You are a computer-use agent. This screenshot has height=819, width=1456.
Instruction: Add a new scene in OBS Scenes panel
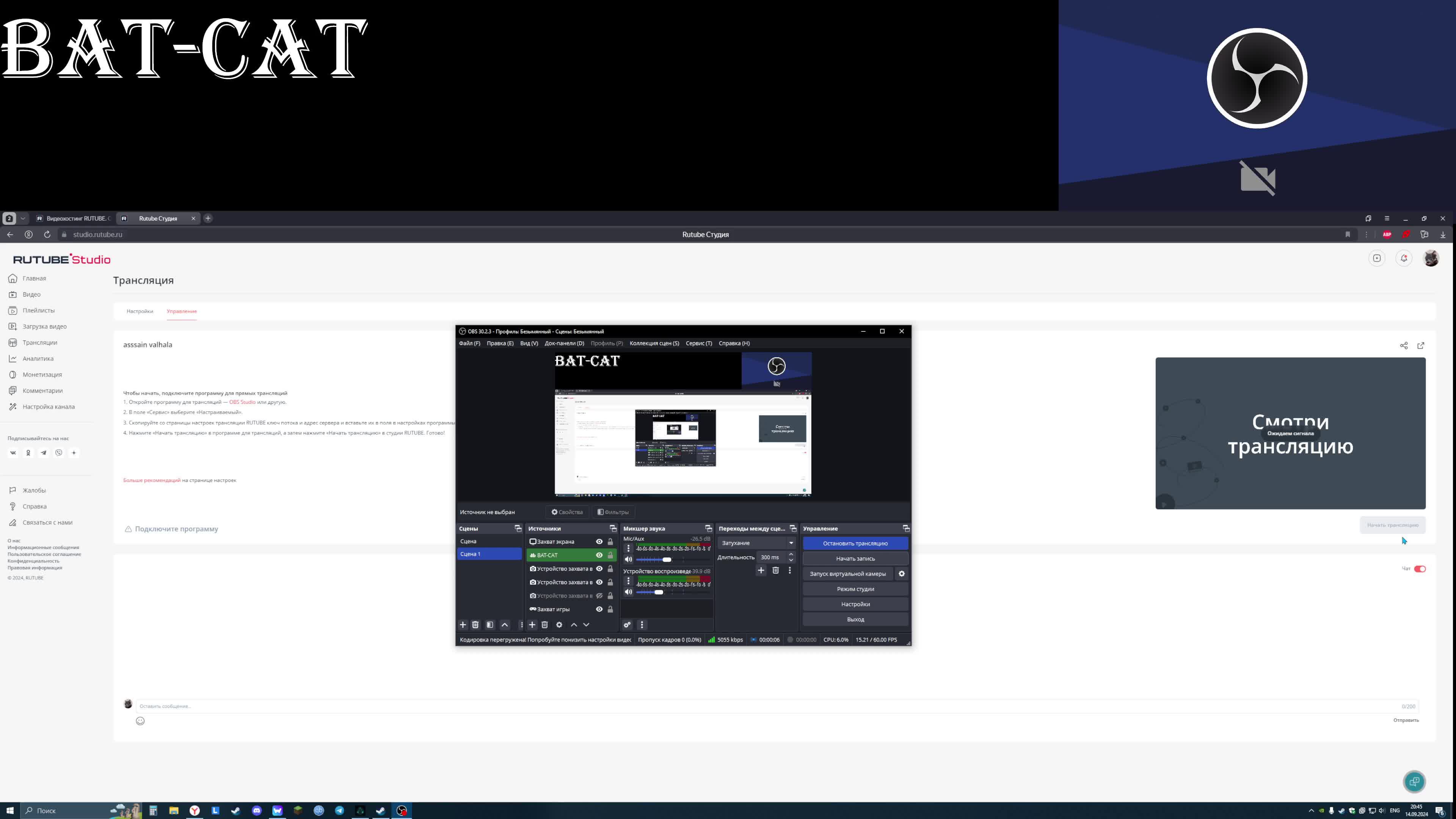click(x=463, y=624)
